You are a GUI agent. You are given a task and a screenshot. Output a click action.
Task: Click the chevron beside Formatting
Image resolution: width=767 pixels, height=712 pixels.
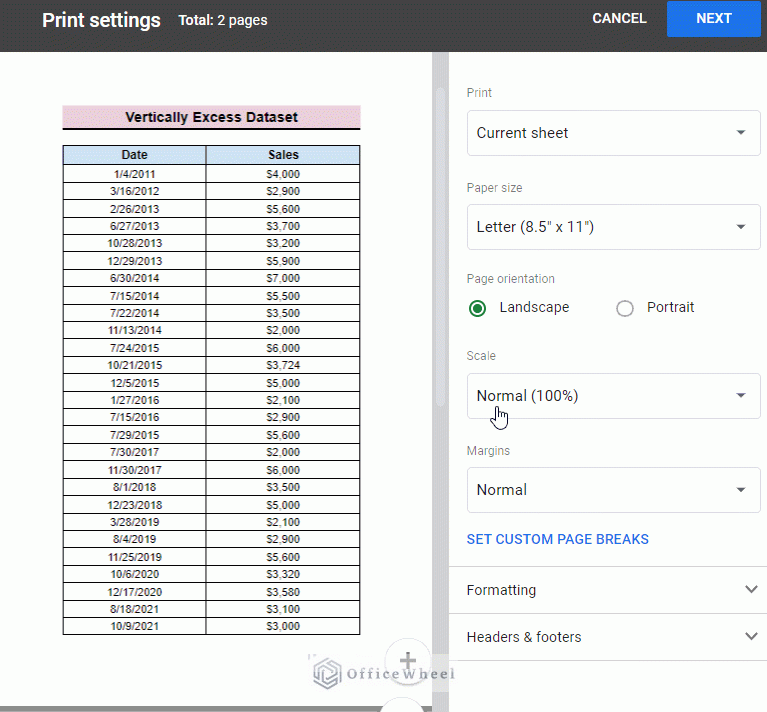point(751,590)
